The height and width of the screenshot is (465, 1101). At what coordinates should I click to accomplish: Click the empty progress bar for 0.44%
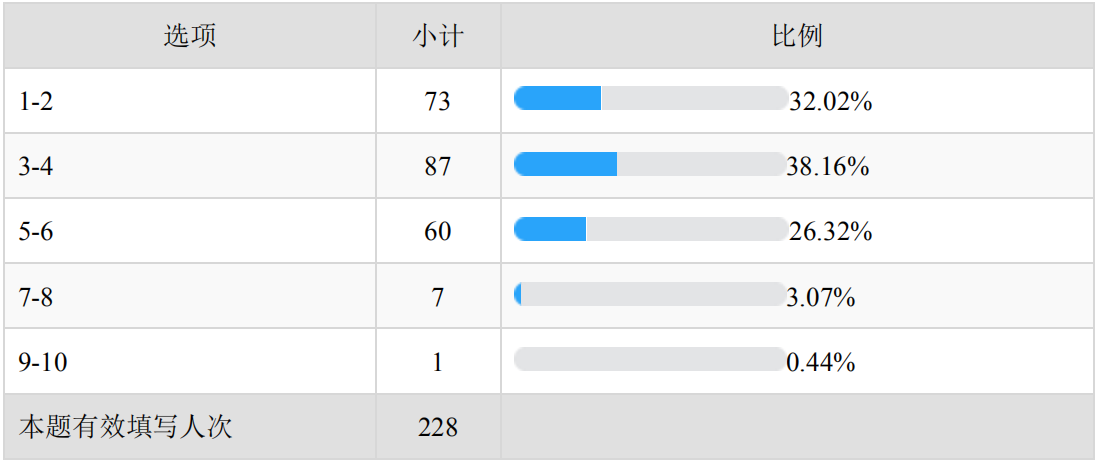(x=650, y=360)
